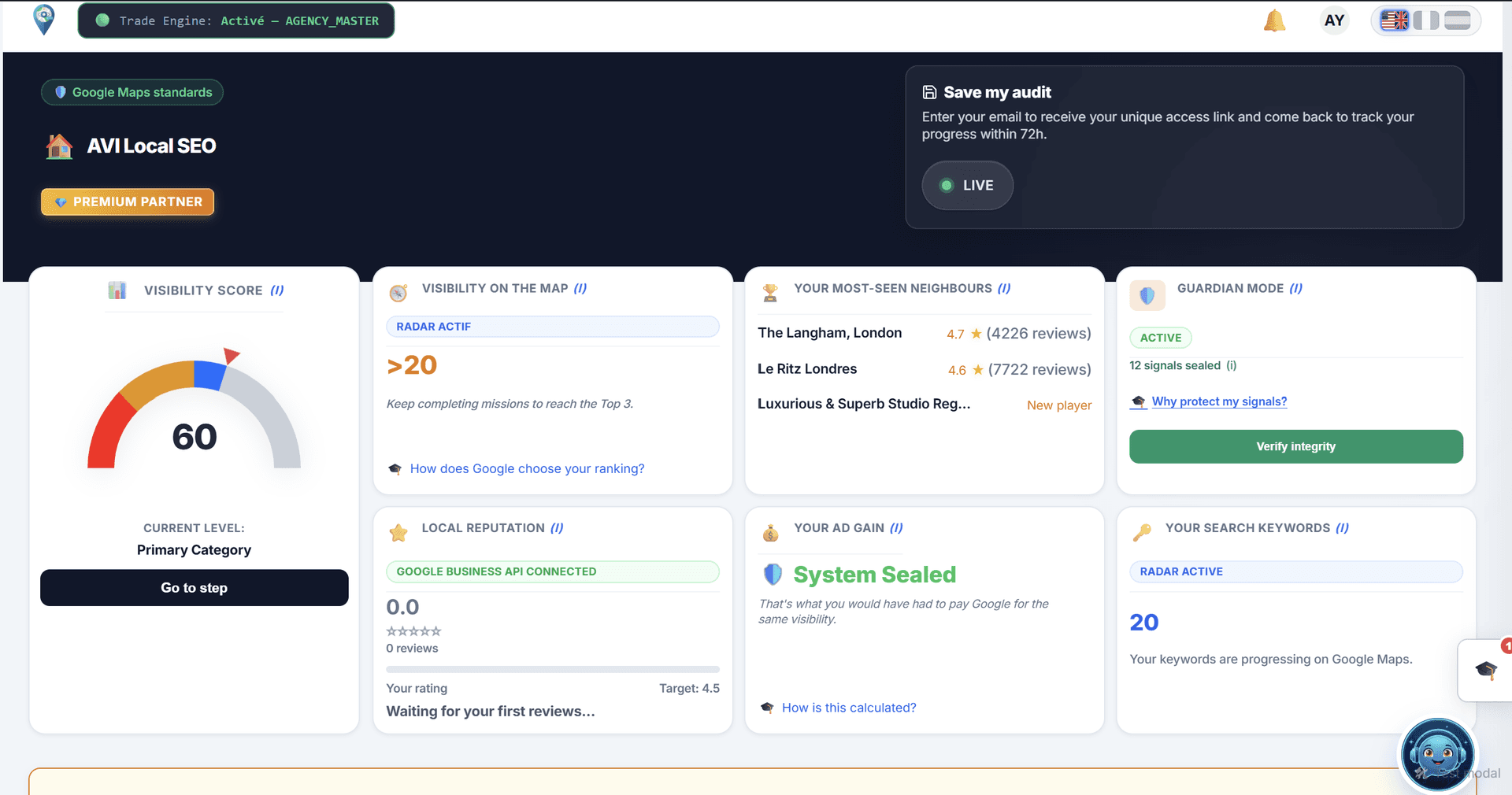
Task: Open the graduation cap side tab
Action: click(1485, 670)
